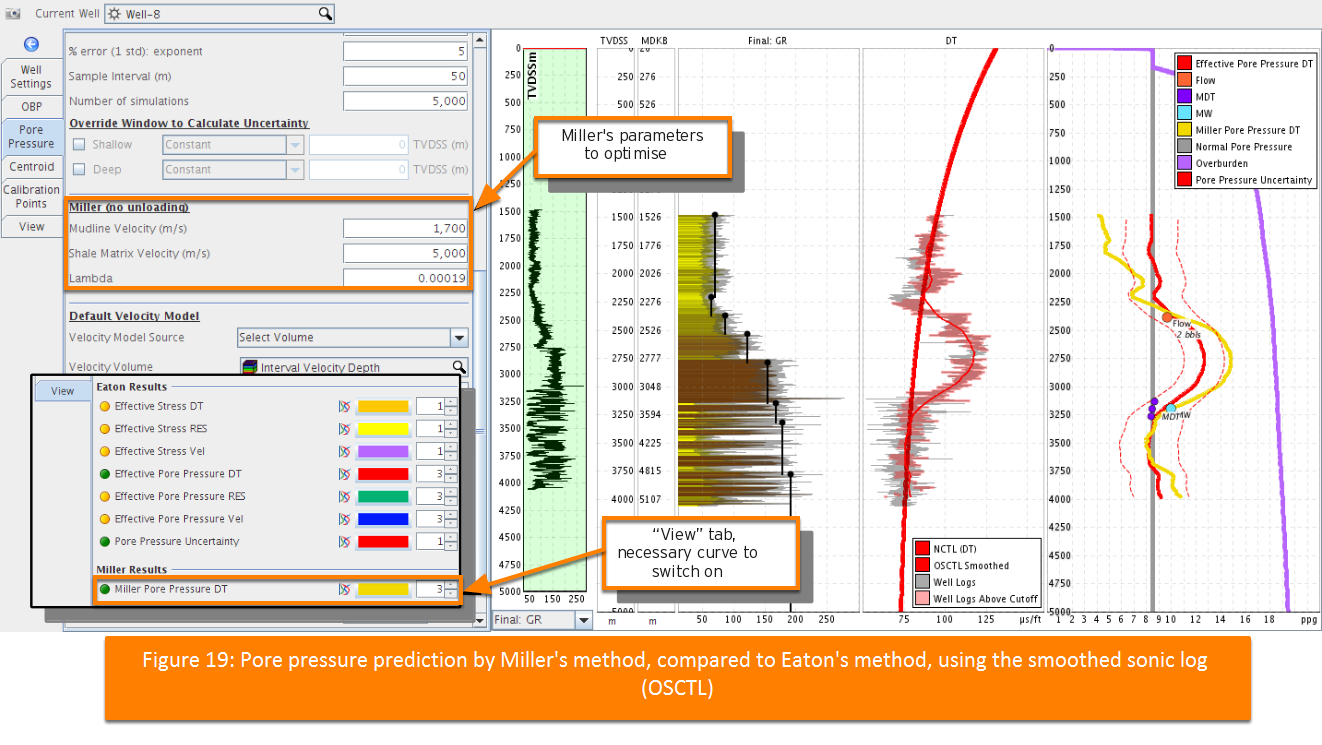
Task: Toggle Pore Pressure Uncertainty status dot
Action: point(104,541)
